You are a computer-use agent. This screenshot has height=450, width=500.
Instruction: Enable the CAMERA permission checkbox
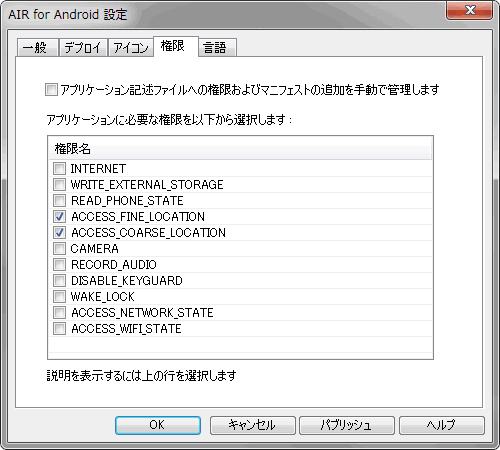pos(59,249)
